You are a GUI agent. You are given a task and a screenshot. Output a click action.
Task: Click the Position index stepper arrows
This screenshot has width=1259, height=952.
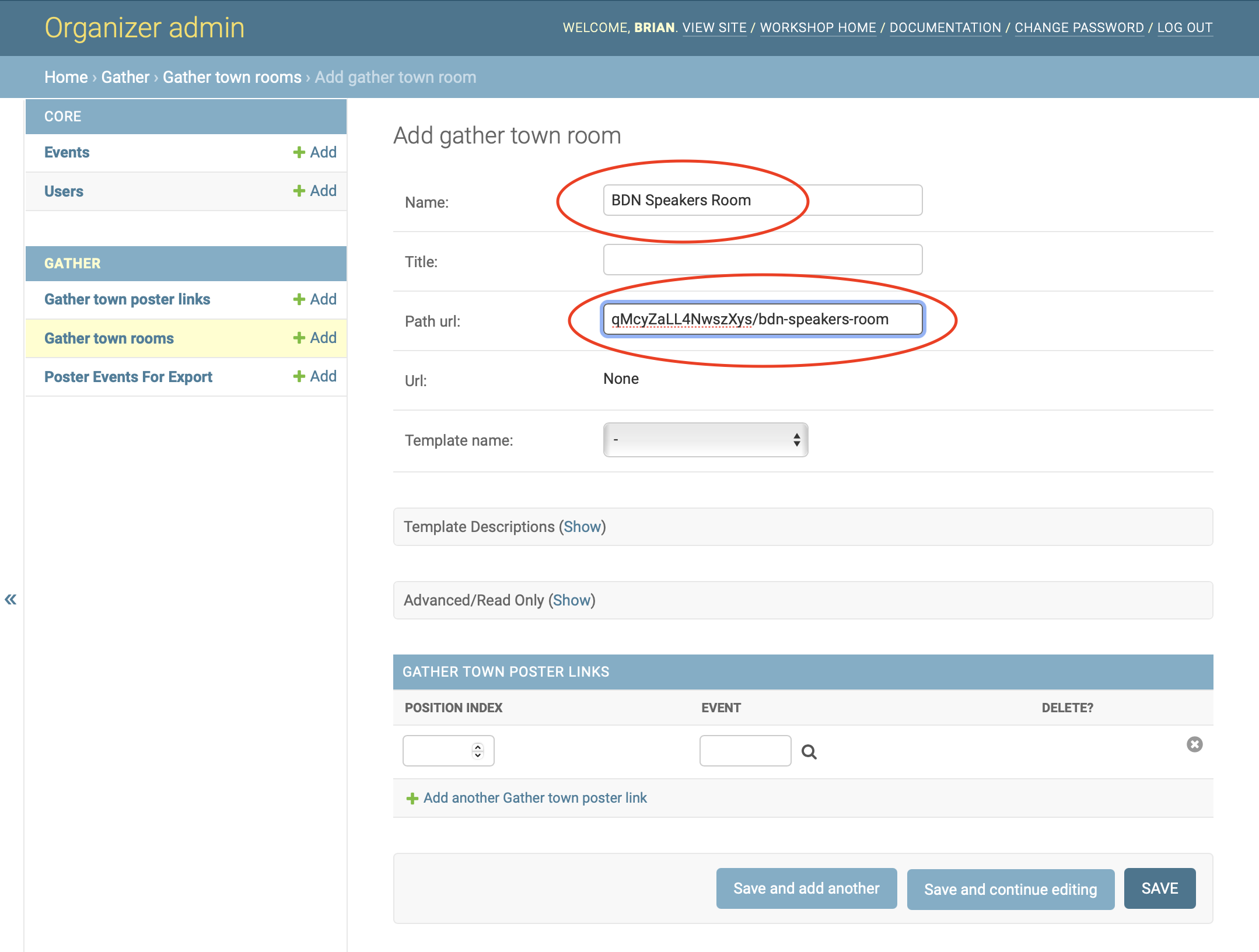click(478, 751)
